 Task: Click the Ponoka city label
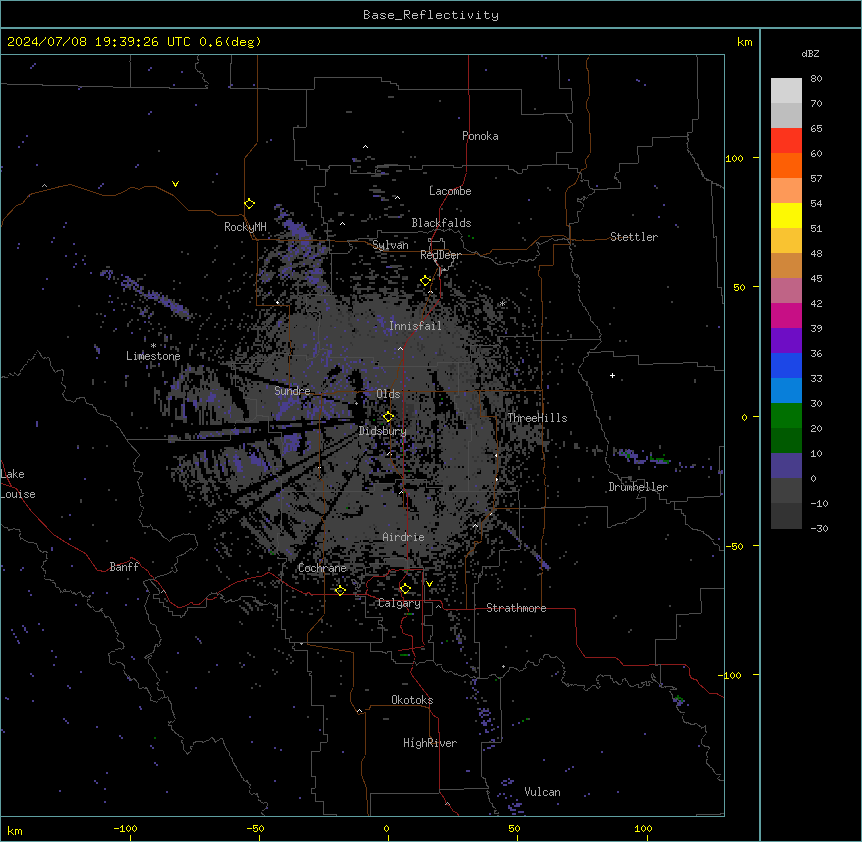point(480,136)
